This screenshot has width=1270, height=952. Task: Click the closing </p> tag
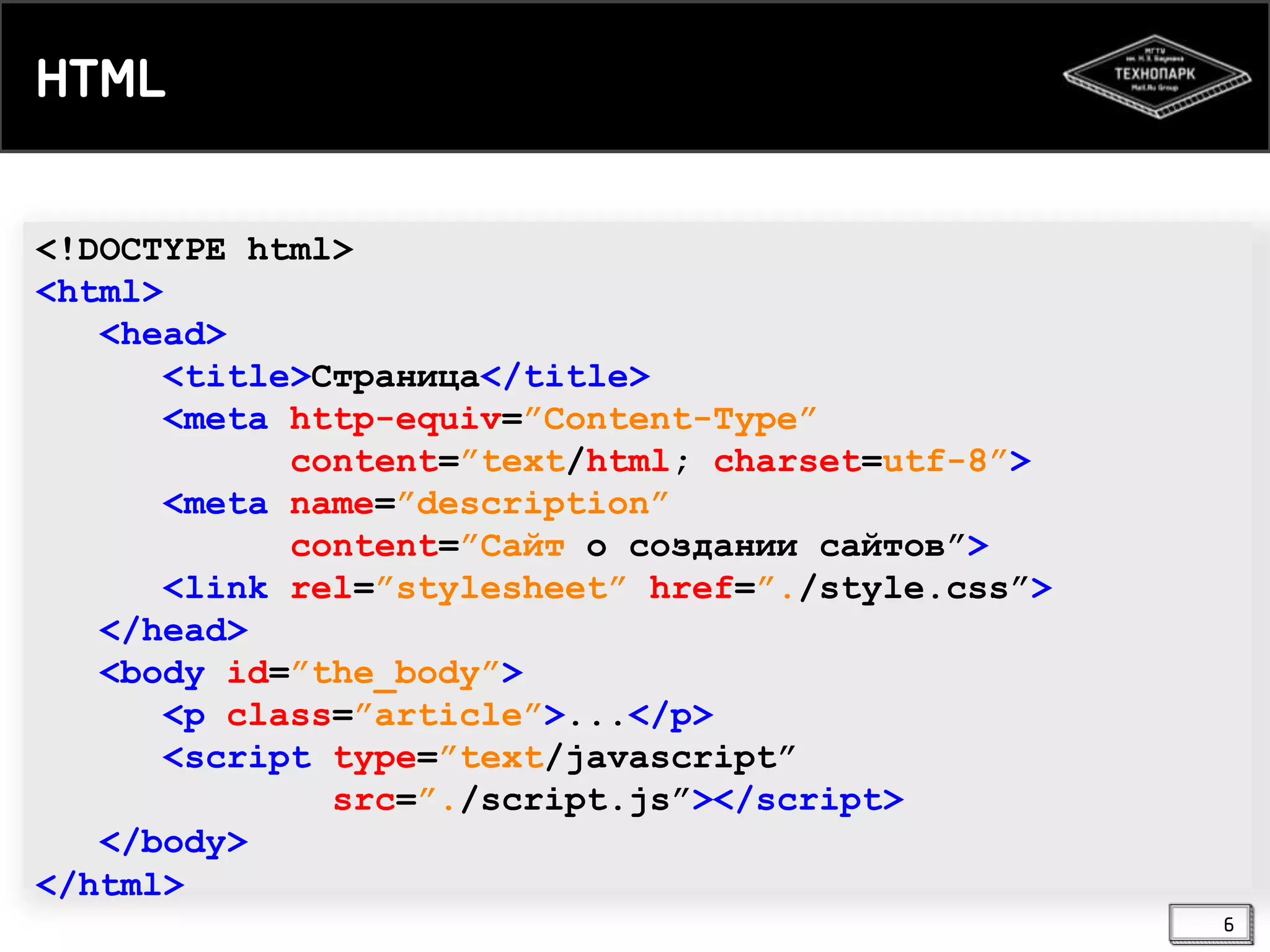670,716
